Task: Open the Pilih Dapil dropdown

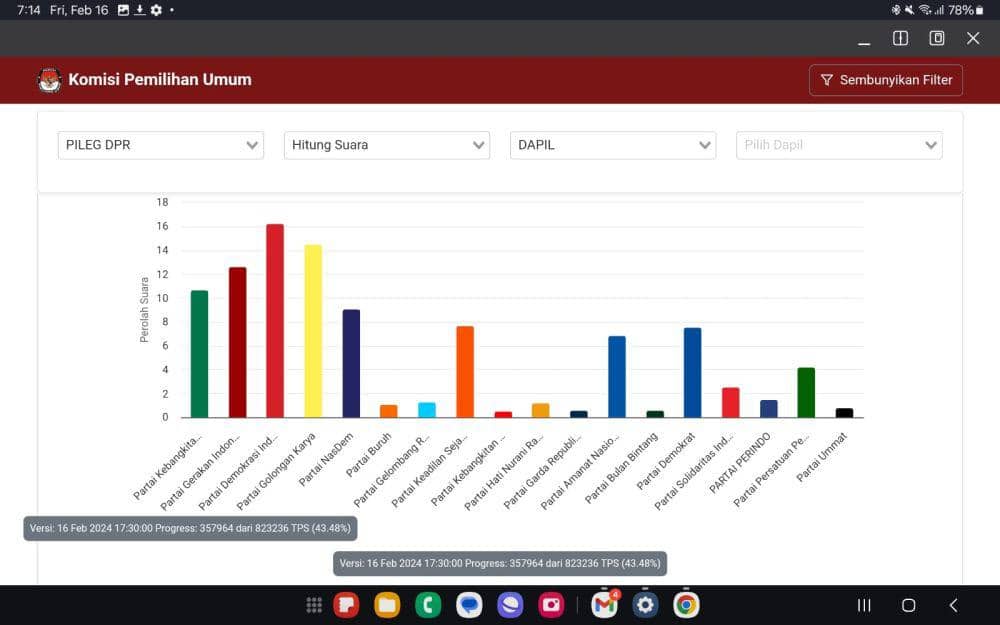Action: tap(839, 145)
